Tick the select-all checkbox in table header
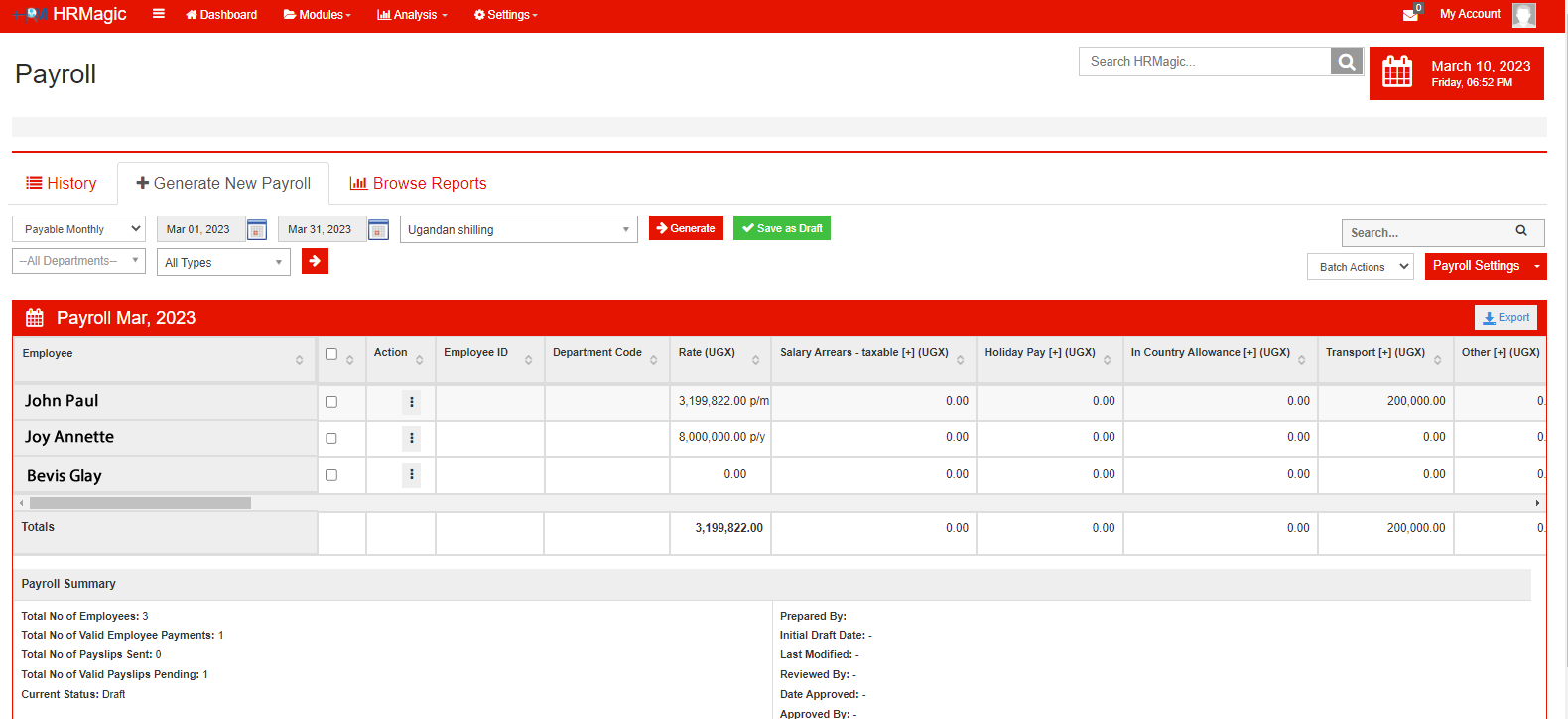The image size is (1568, 719). tap(331, 354)
